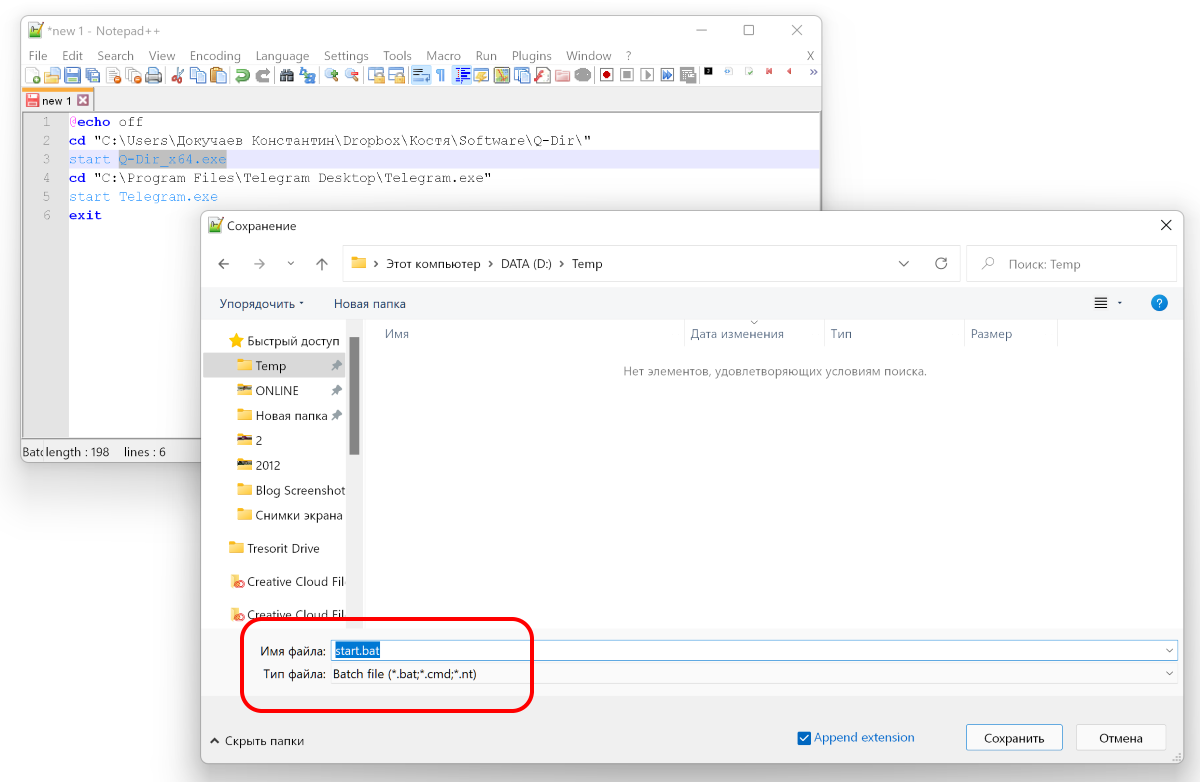Open the Plugins menu in Notepad++
Viewport: 1200px width, 782px height.
coord(532,56)
